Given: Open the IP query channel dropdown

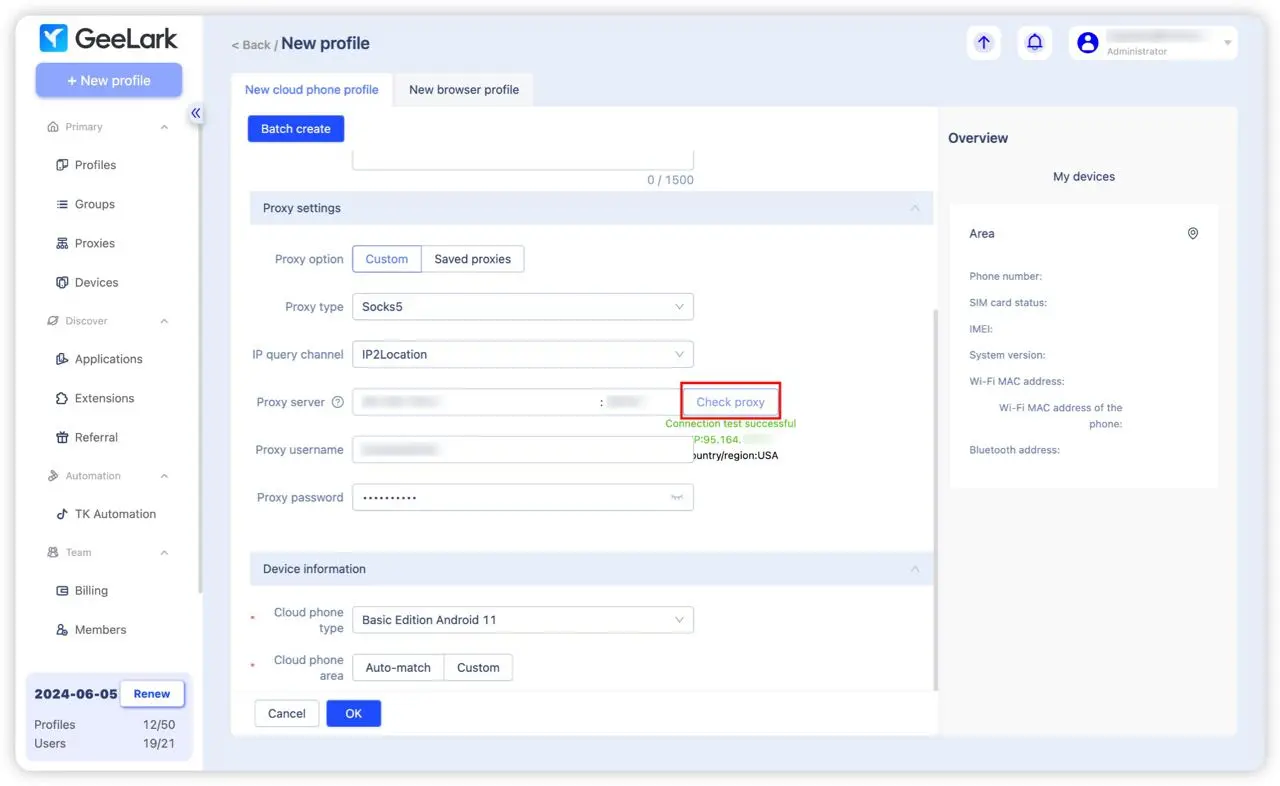Looking at the screenshot, I should tap(522, 354).
